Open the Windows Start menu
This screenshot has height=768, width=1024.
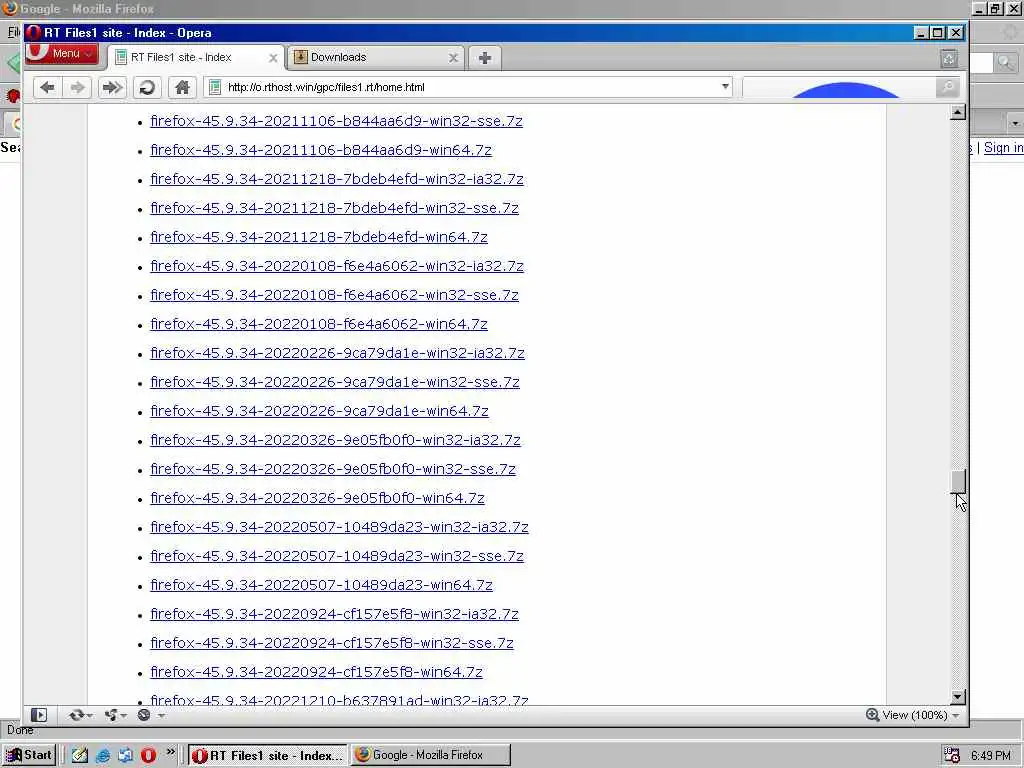(x=29, y=755)
